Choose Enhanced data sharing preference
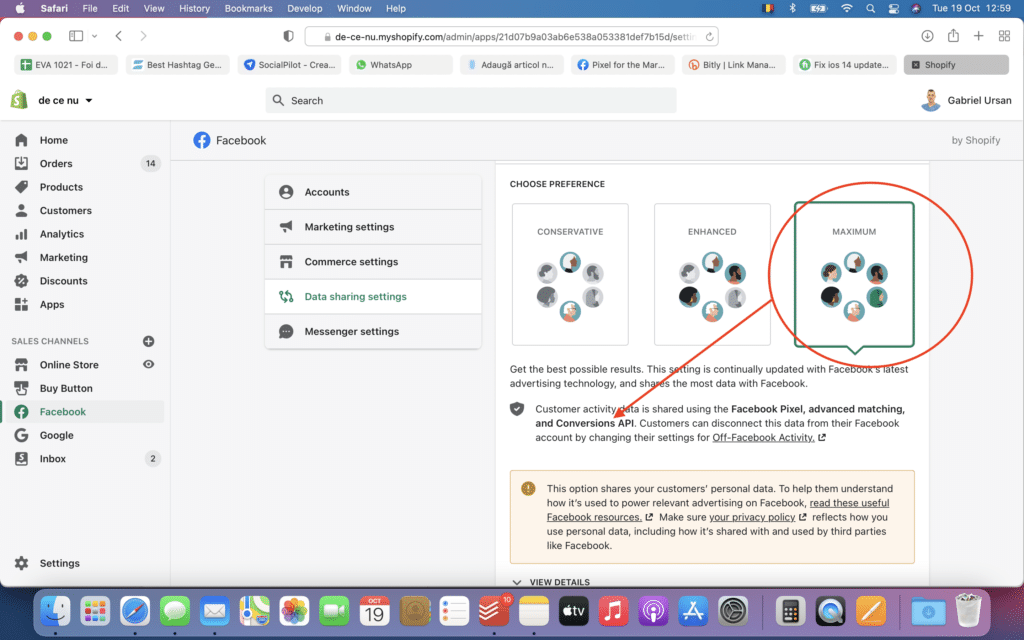Screen dimensions: 1024x640 coord(712,274)
